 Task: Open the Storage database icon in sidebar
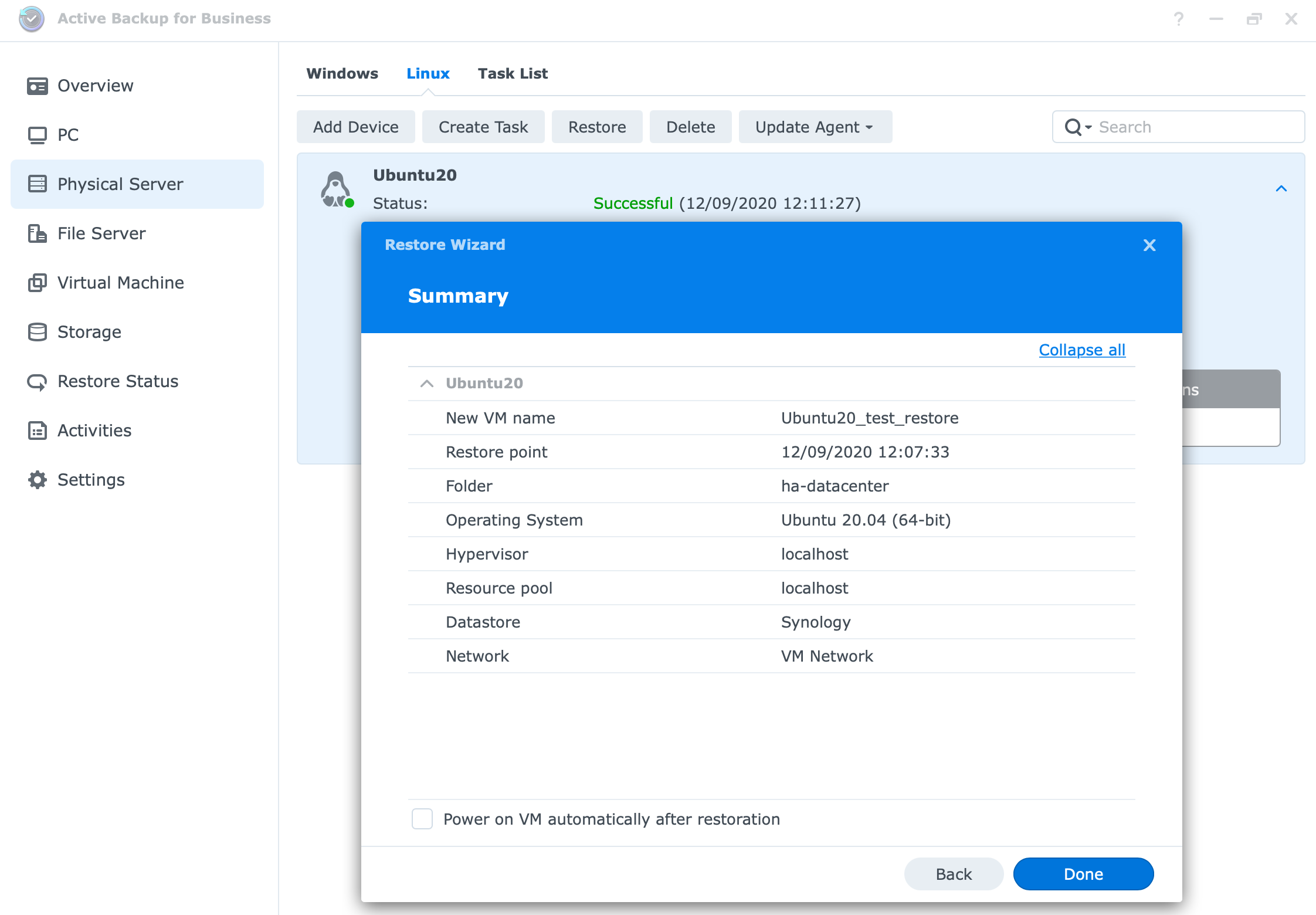pyautogui.click(x=38, y=332)
